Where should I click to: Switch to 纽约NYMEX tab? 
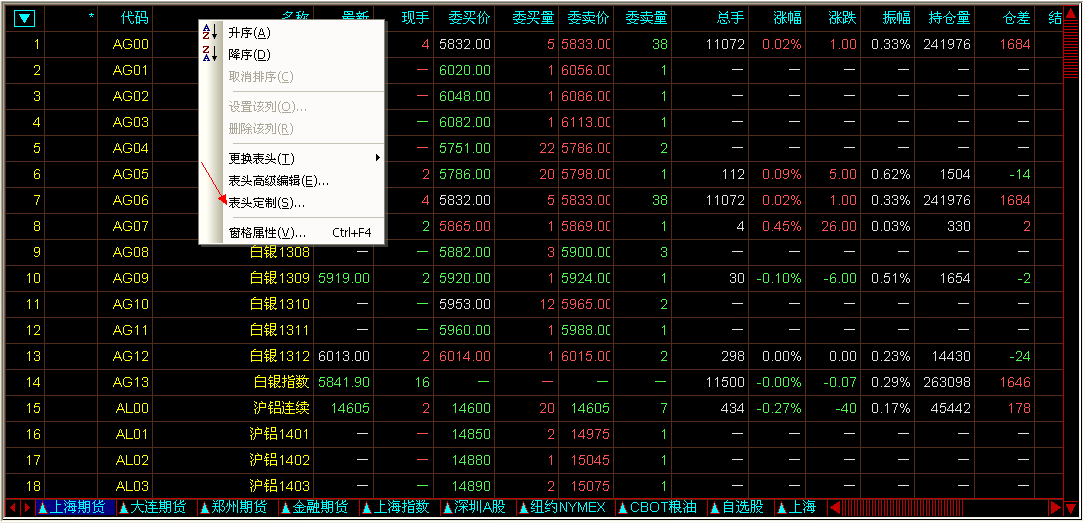coord(565,508)
